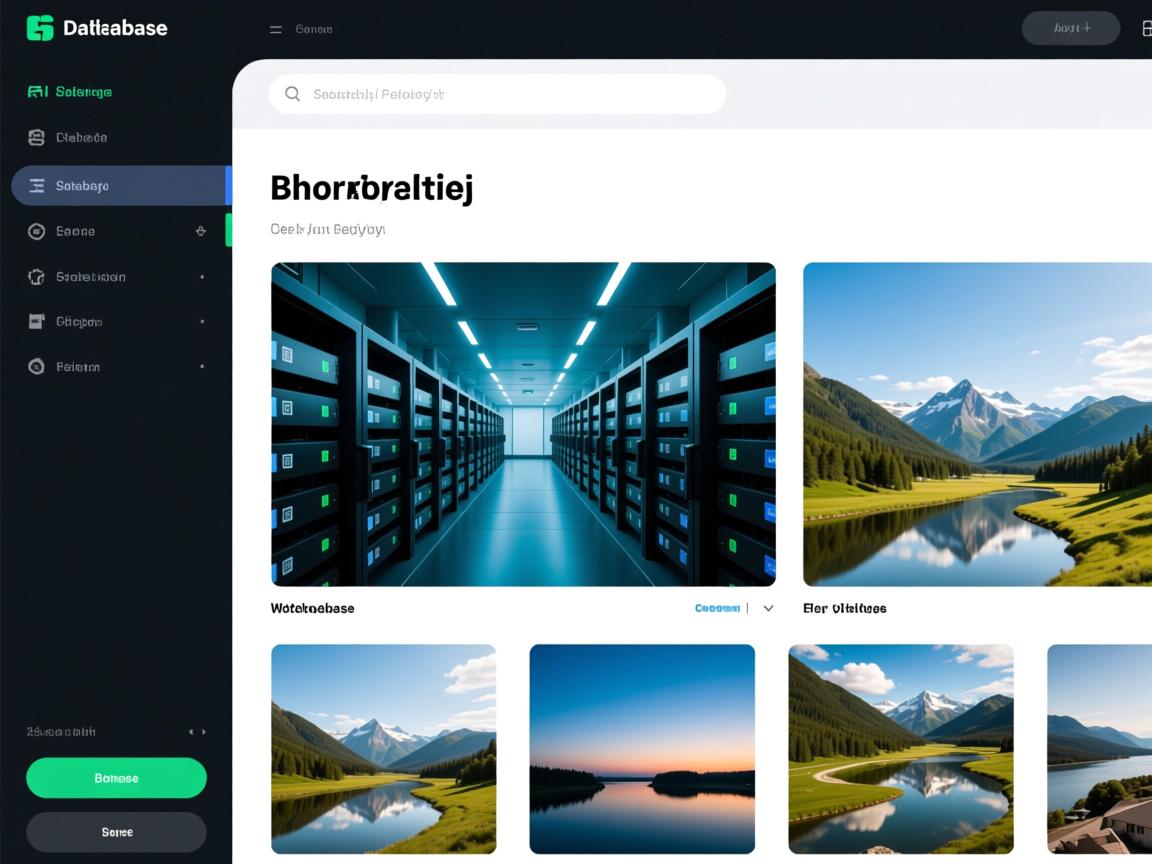The image size is (1152, 864).
Task: Click the ring icon of last sidebar item
Action: click(x=37, y=367)
